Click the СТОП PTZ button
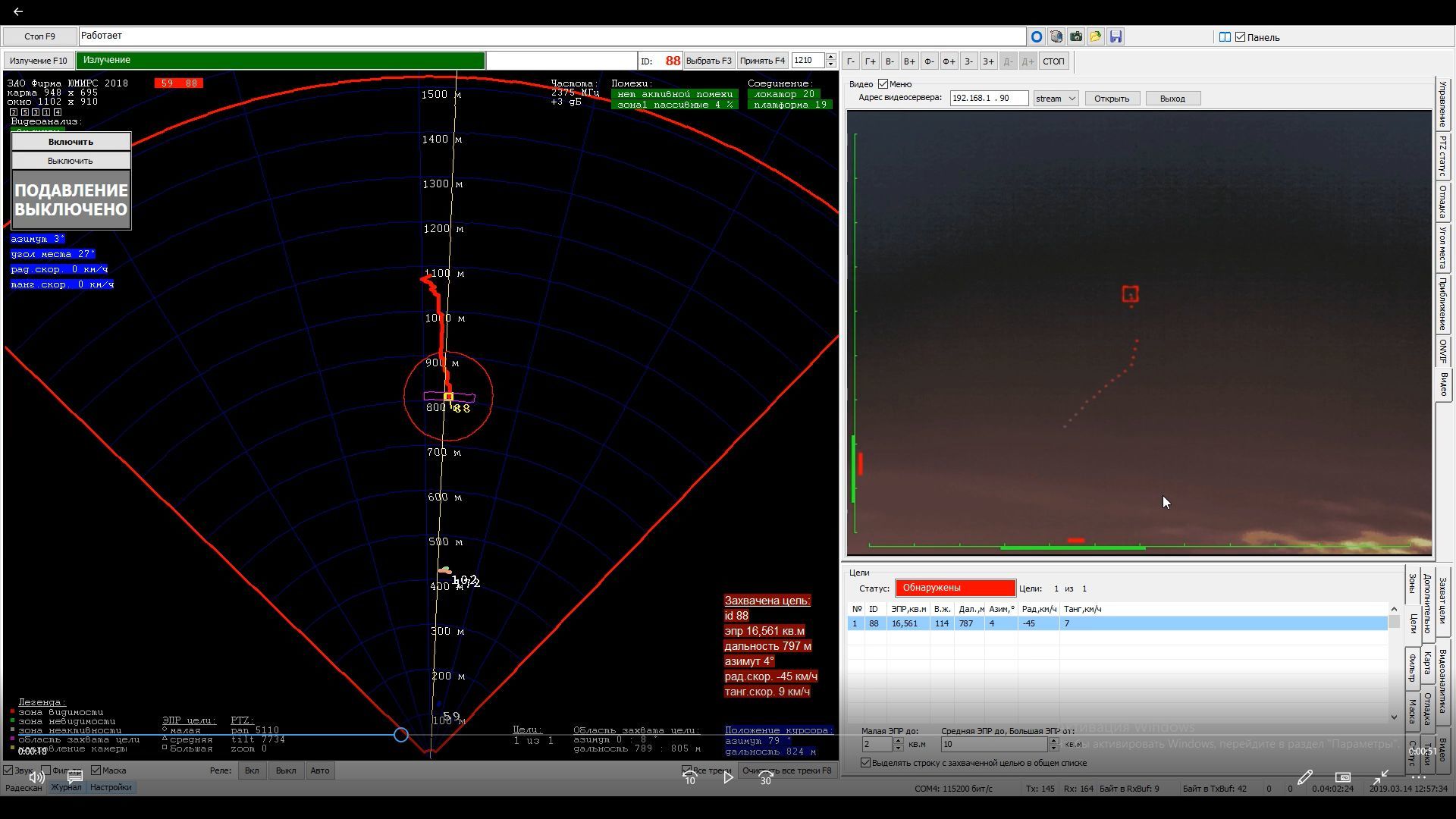Screen dimensions: 1456x819 (1053, 61)
